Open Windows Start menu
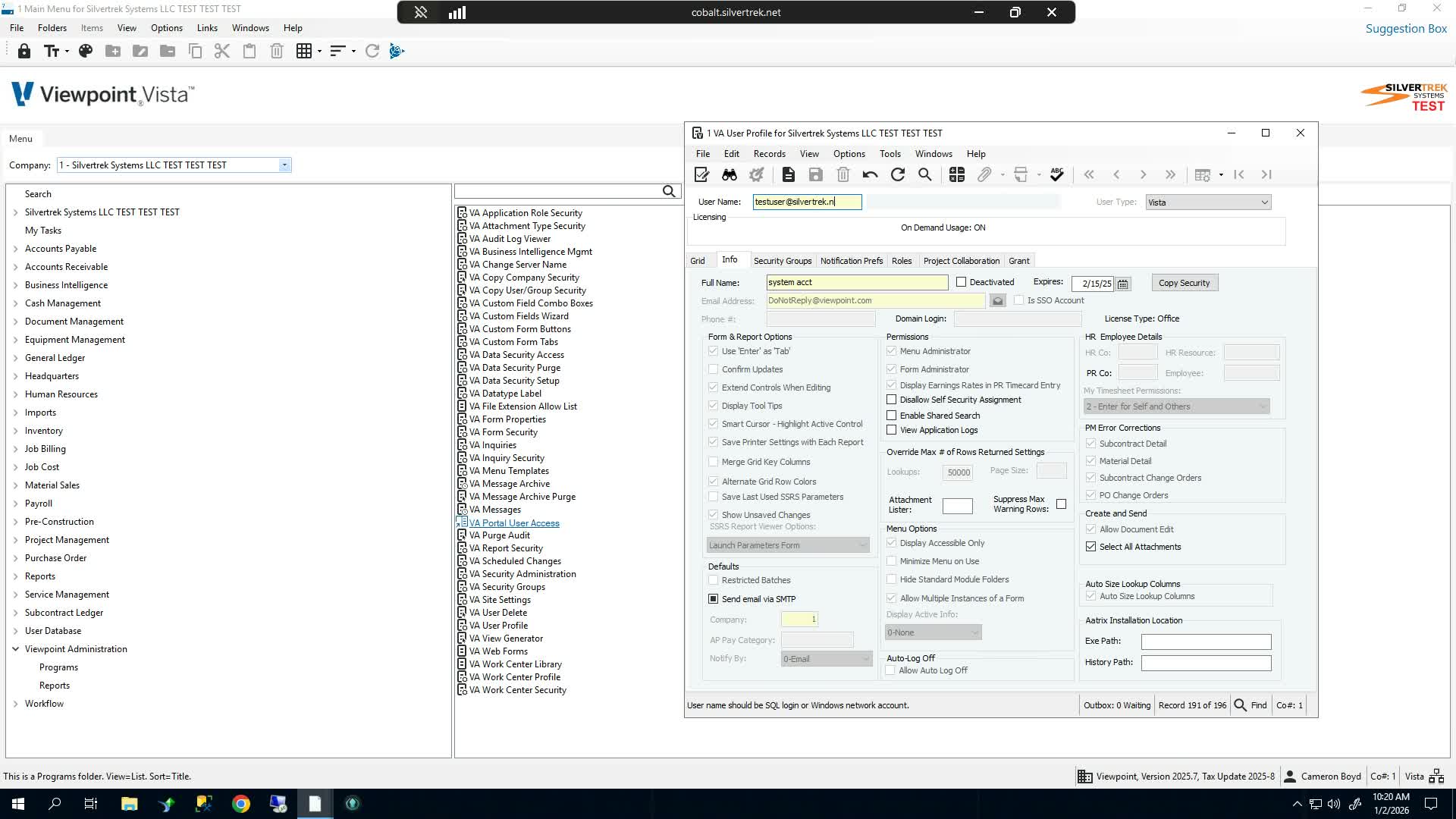 (x=18, y=804)
